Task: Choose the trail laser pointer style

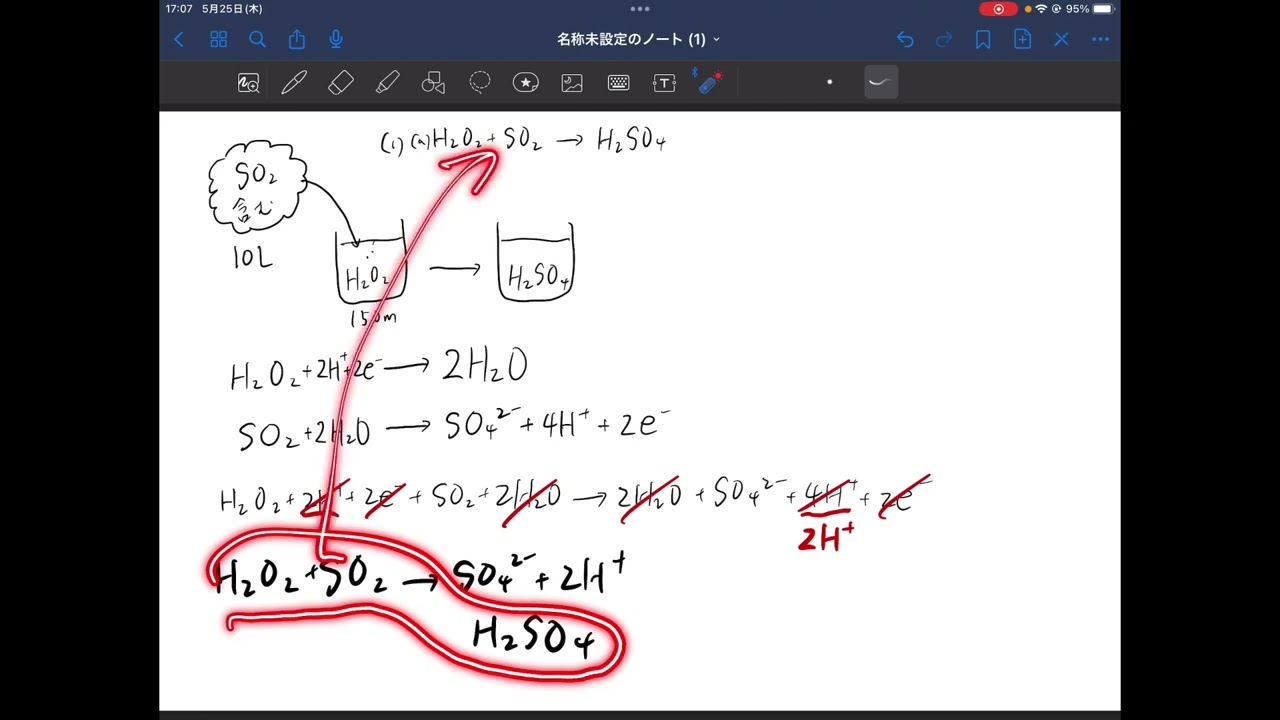Action: 880,82
